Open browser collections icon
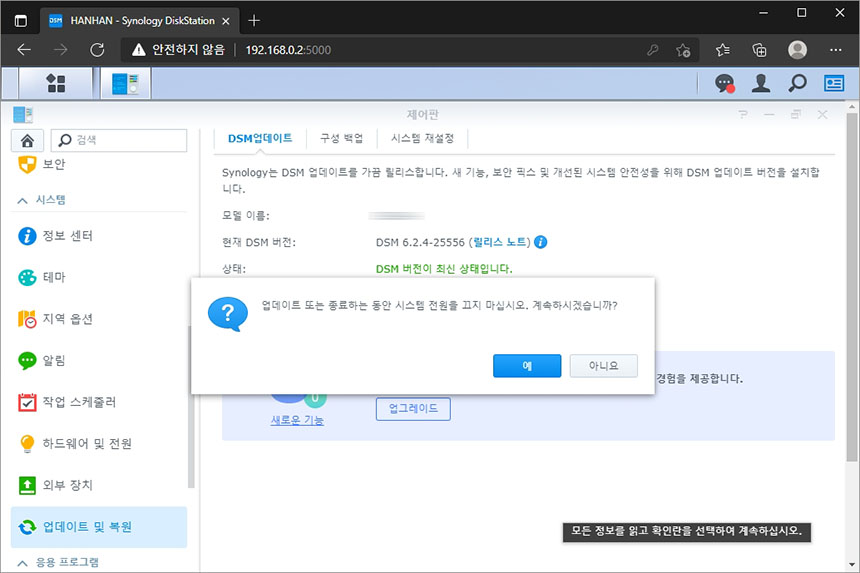 click(x=759, y=50)
